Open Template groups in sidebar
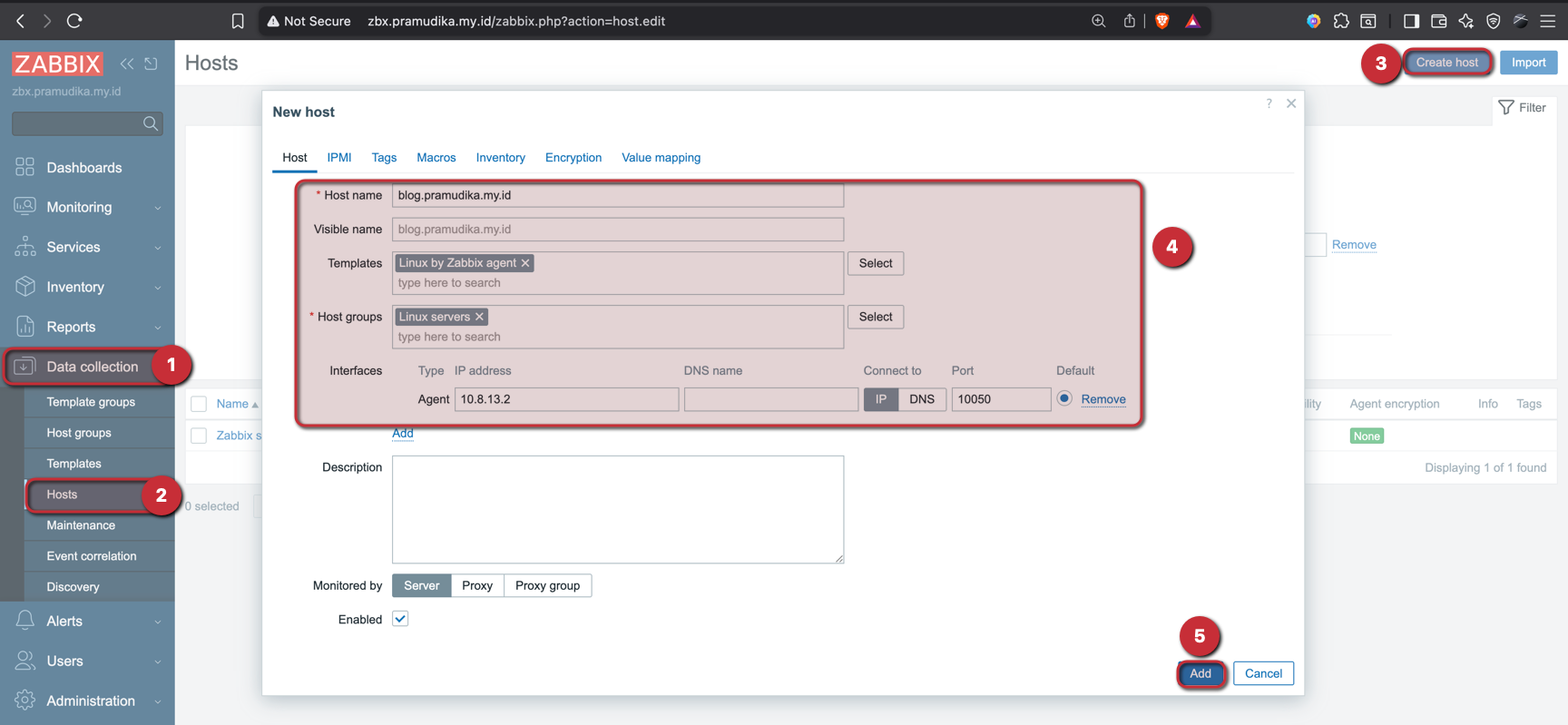This screenshot has height=725, width=1568. (x=91, y=402)
